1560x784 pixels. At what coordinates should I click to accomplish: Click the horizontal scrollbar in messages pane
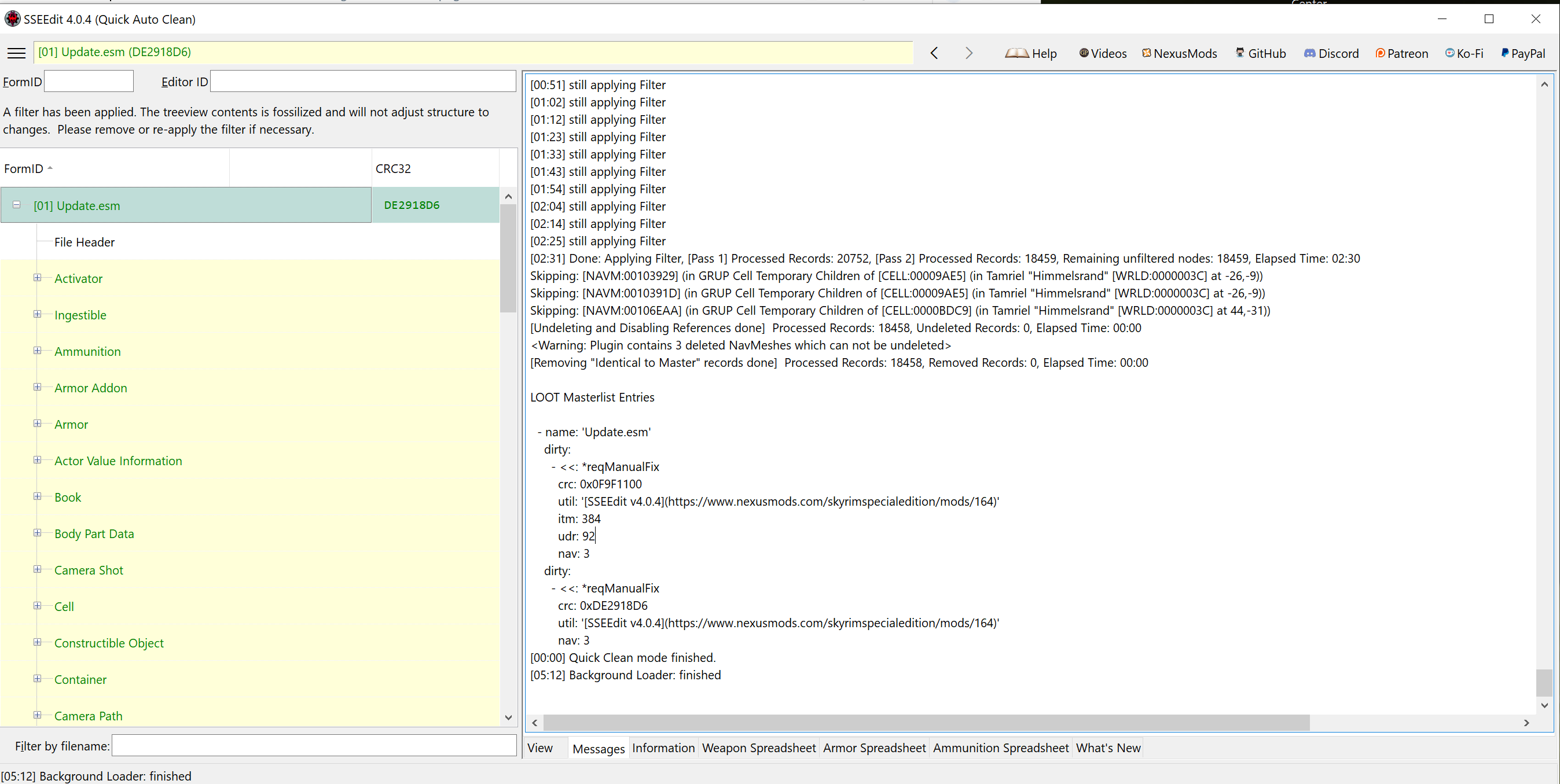[926, 722]
